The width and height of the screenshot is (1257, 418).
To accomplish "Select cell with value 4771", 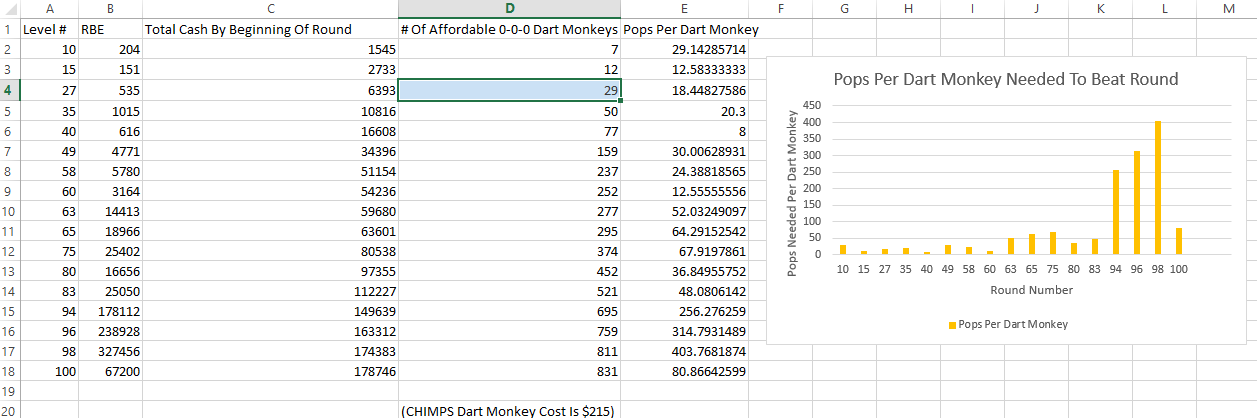I will pyautogui.click(x=111, y=149).
